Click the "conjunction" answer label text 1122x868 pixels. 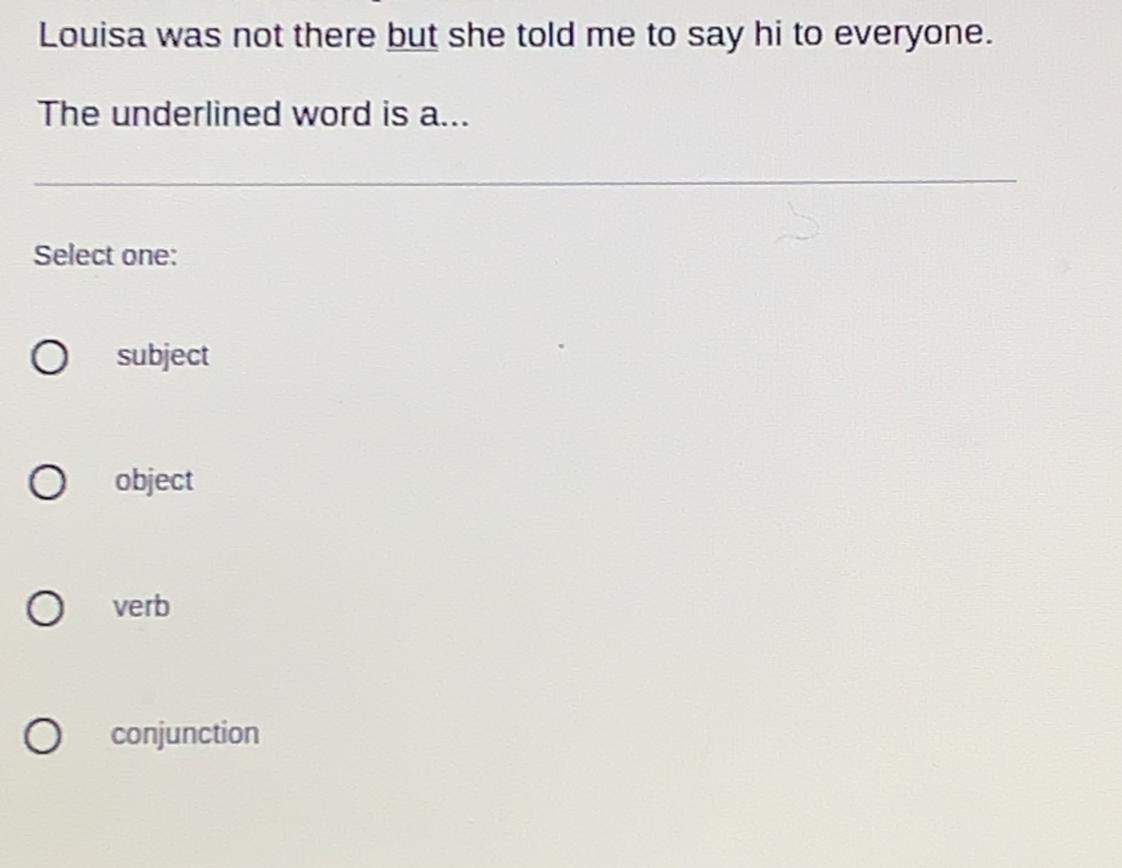pyautogui.click(x=185, y=734)
